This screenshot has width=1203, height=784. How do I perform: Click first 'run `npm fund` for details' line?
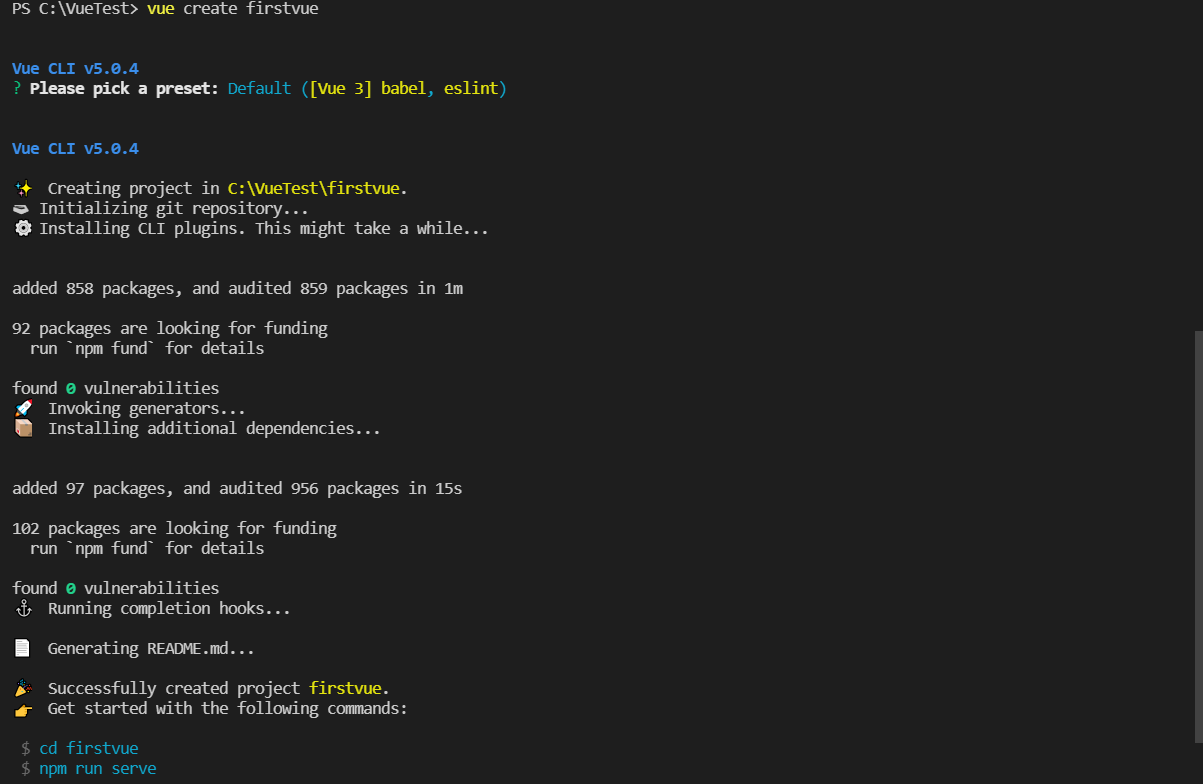147,348
